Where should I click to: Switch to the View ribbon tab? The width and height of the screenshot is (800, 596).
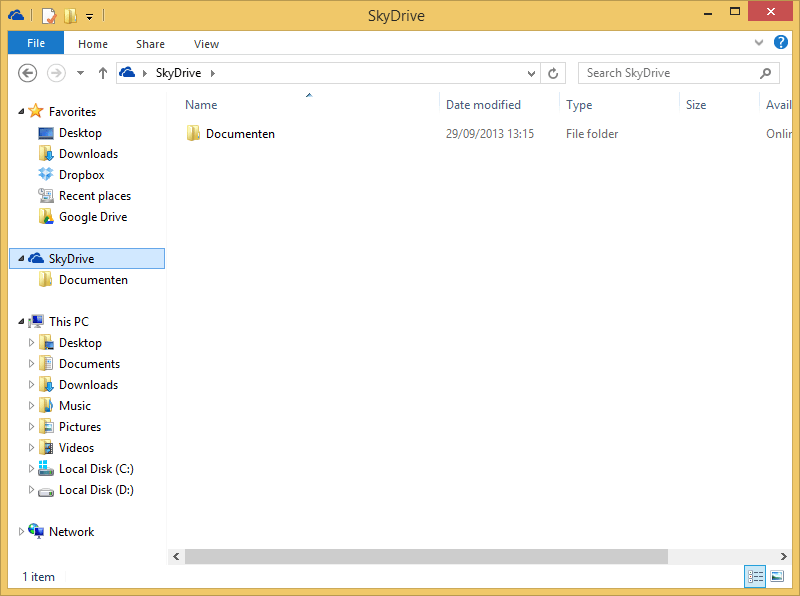point(206,44)
